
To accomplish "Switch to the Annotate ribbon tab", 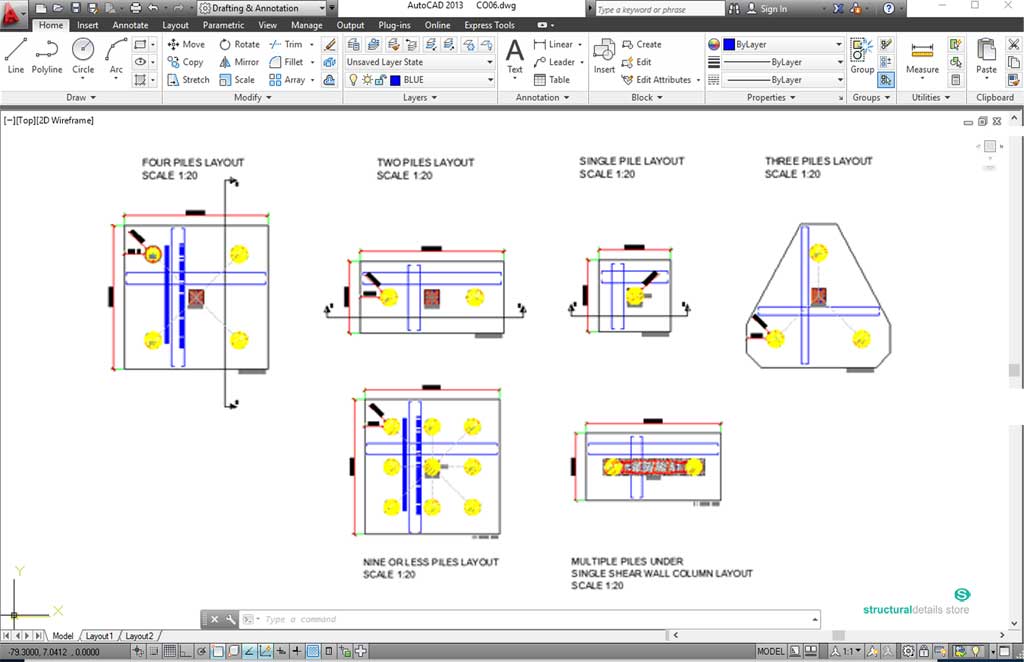I will pos(130,25).
